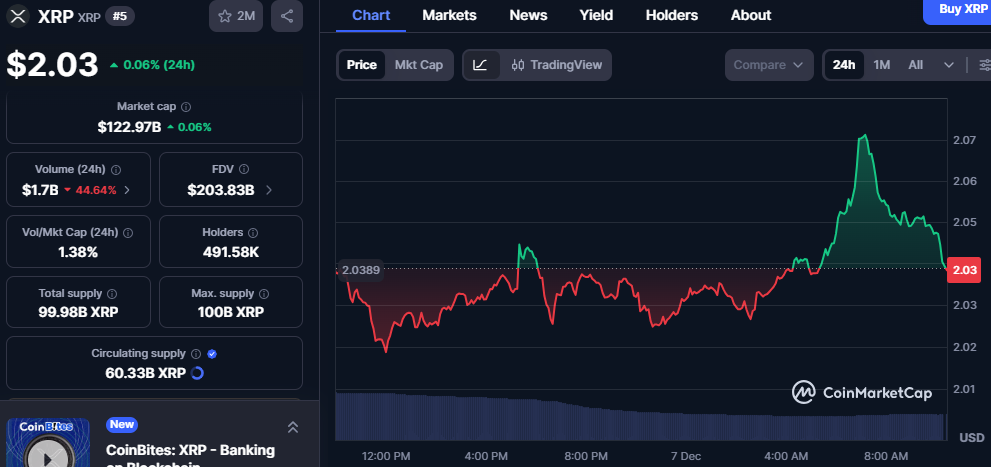
Task: Select the Price chart toggle
Action: tap(361, 65)
